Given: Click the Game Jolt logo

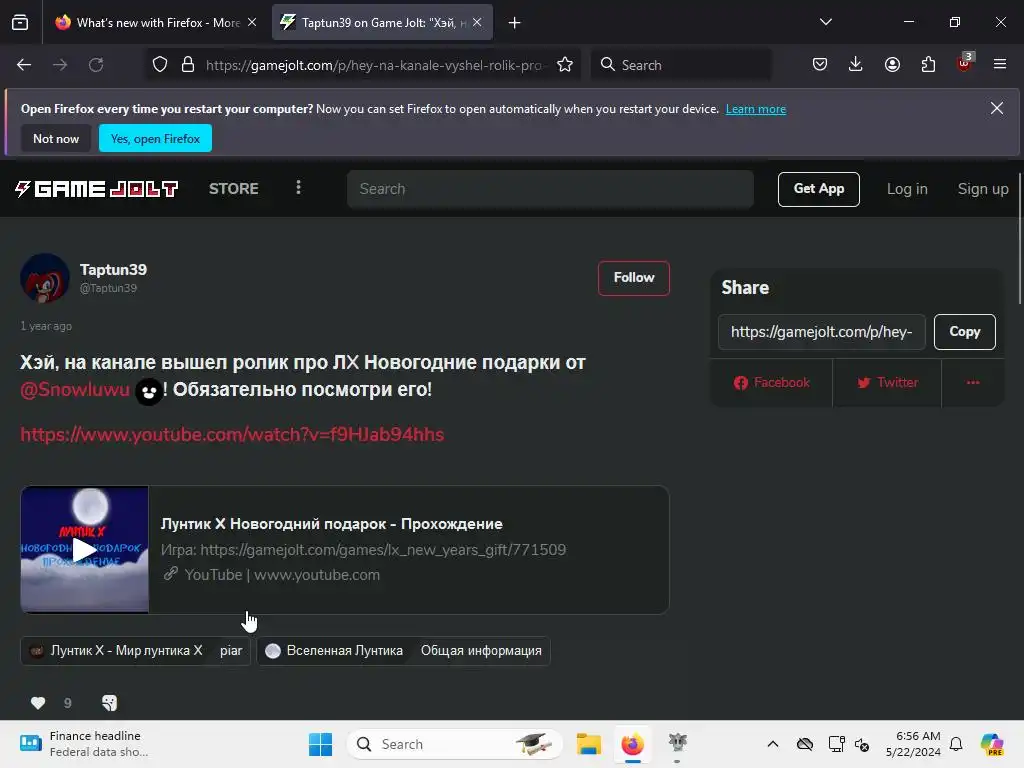Looking at the screenshot, I should 97,189.
